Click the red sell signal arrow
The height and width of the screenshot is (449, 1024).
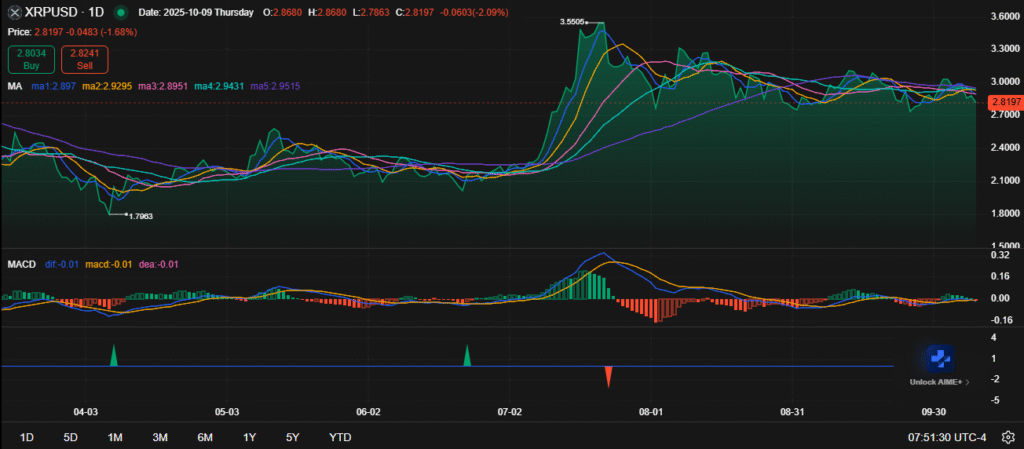pyautogui.click(x=607, y=376)
